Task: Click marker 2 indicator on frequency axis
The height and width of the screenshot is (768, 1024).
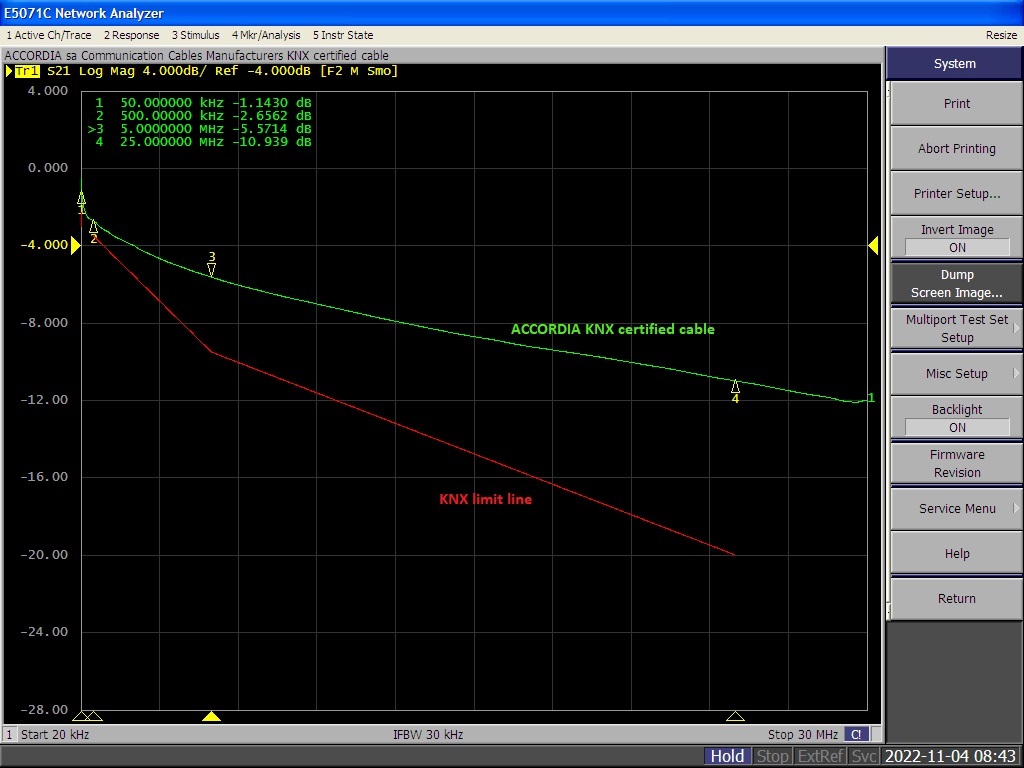Action: click(x=95, y=716)
